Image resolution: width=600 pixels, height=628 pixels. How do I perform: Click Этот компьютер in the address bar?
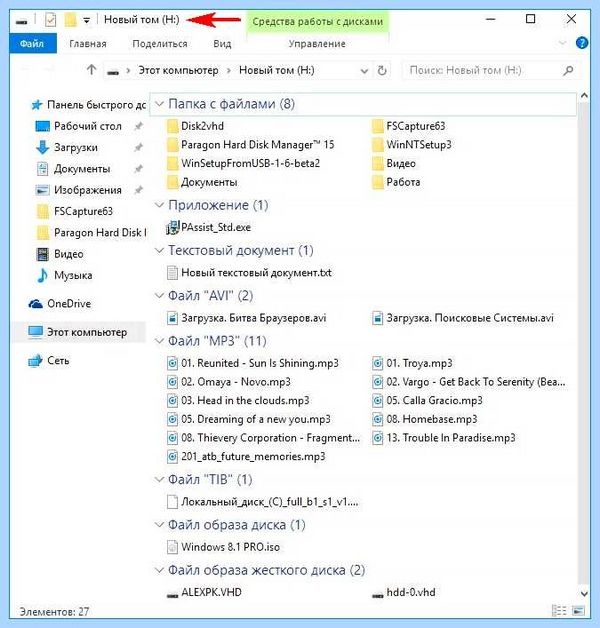178,70
